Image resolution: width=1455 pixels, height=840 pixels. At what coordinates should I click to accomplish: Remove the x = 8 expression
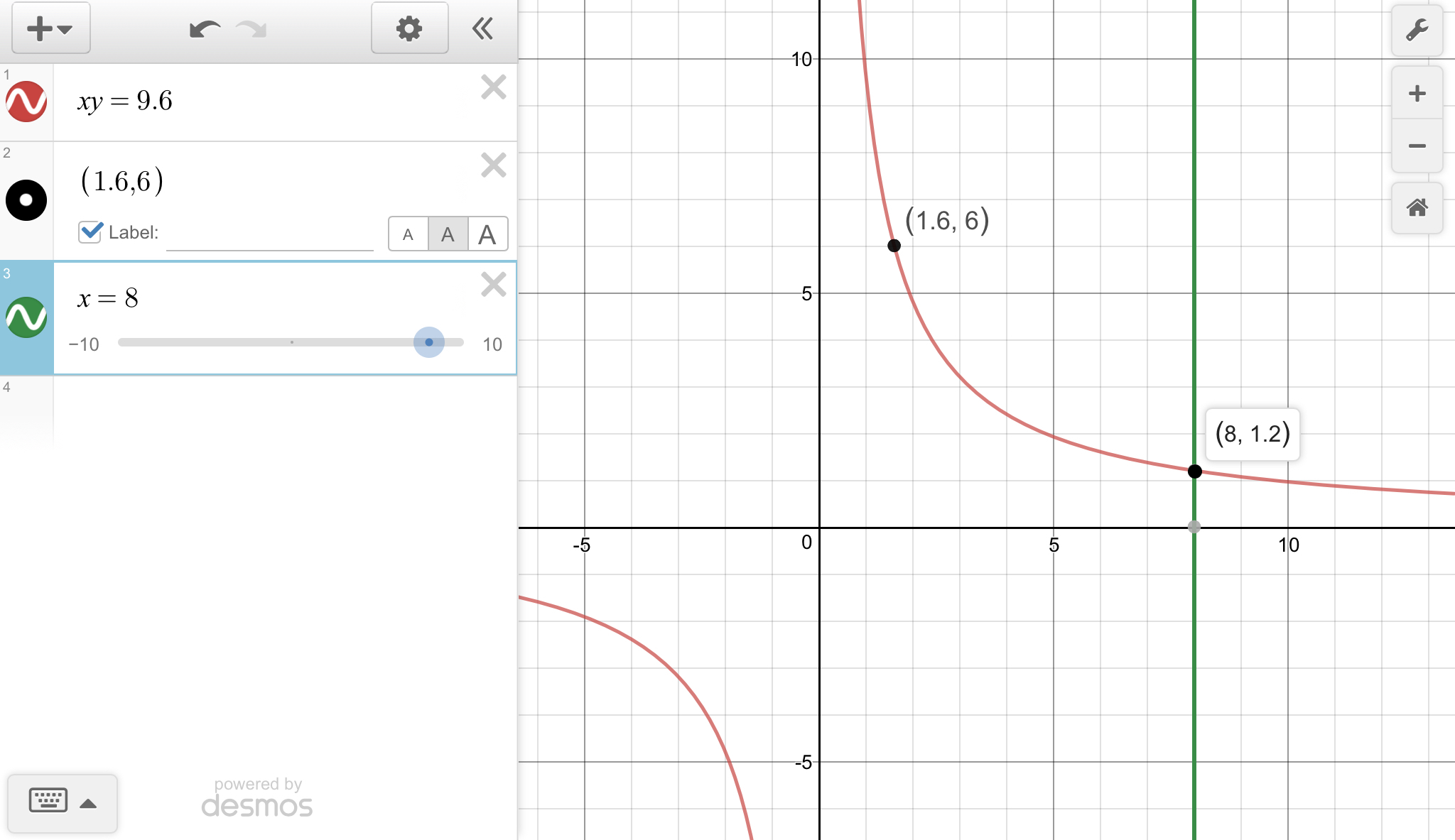[x=493, y=285]
